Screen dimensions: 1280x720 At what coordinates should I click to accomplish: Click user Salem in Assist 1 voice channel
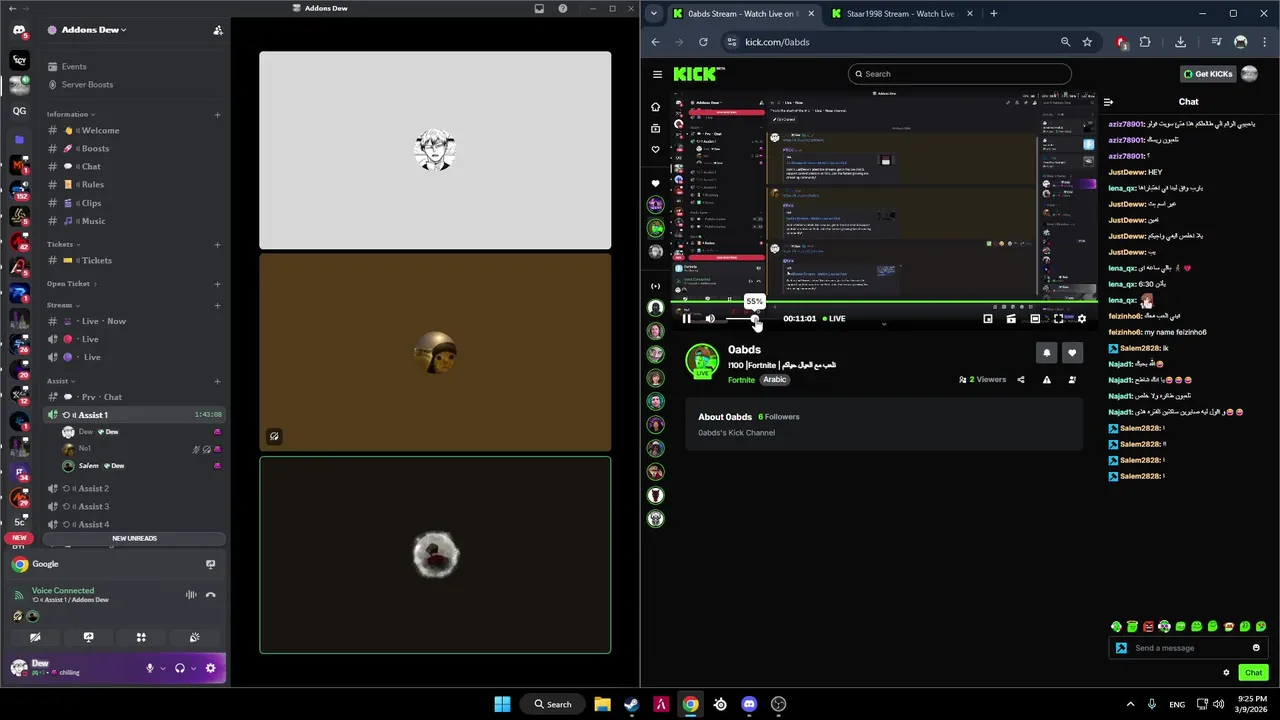point(133,466)
